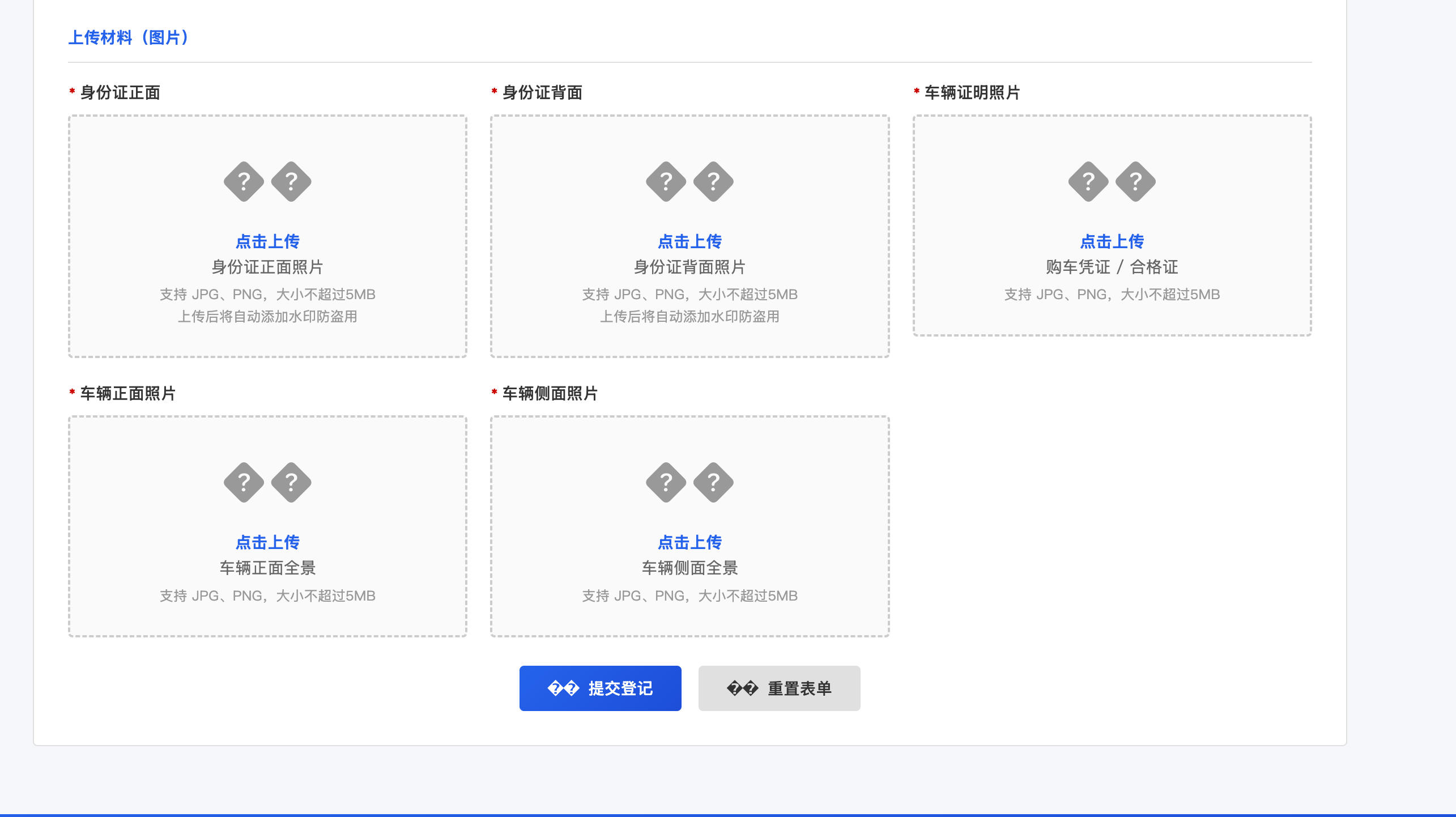Submit the form with 提交登记 button

600,688
